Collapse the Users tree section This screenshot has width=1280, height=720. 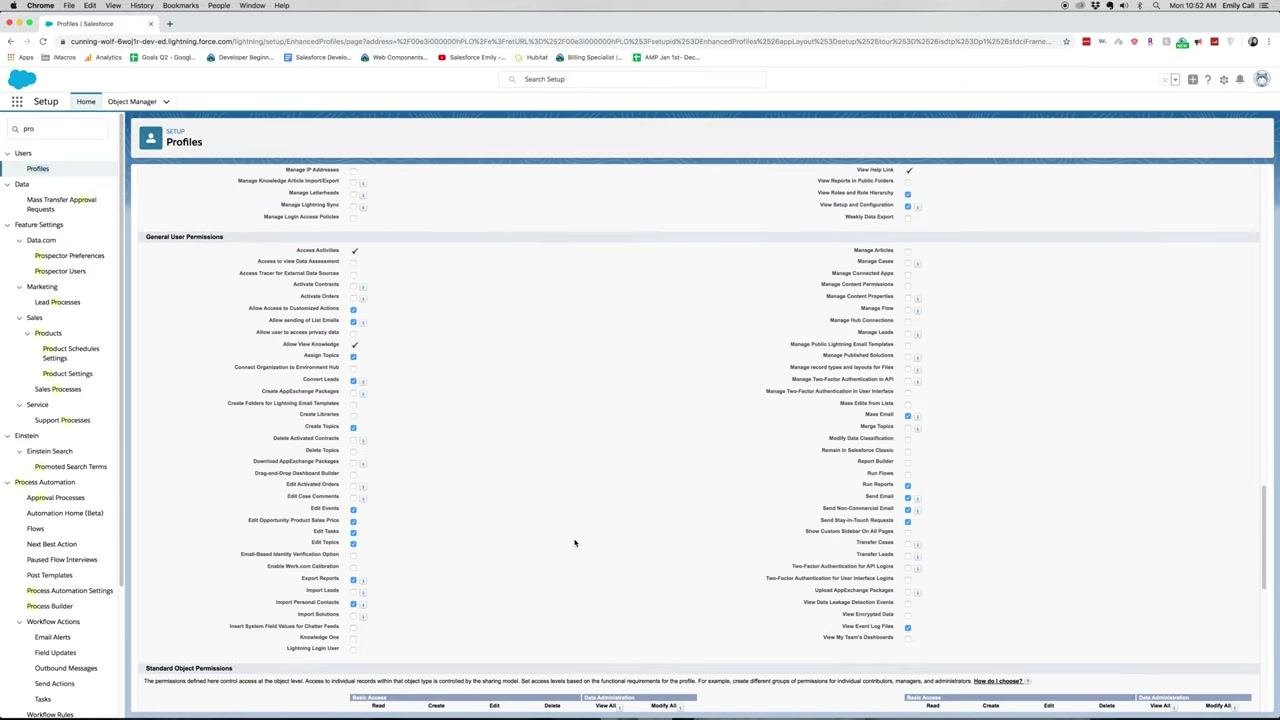click(8, 153)
